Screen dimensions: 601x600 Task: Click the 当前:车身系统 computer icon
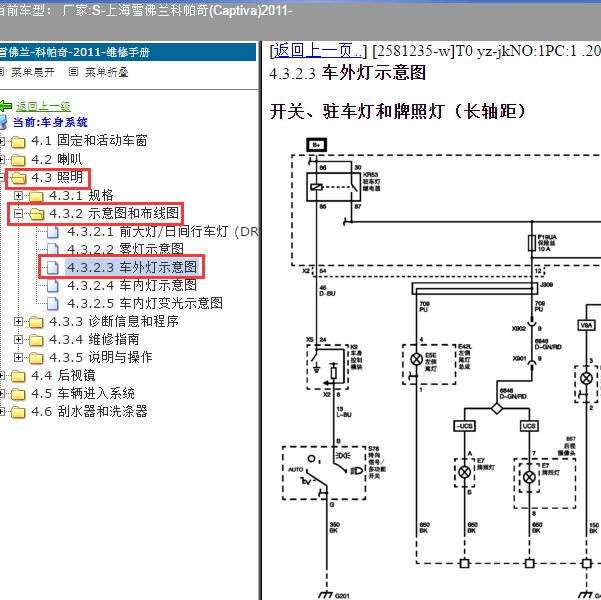tap(3, 122)
